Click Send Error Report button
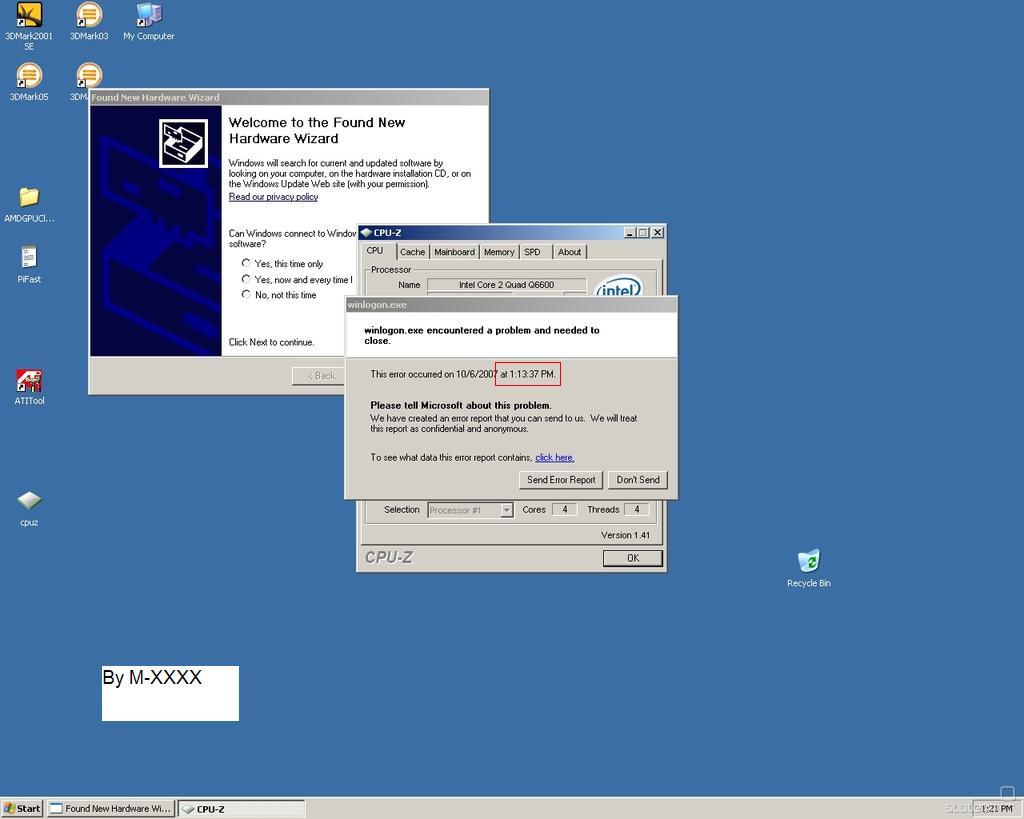This screenshot has height=819, width=1024. (561, 480)
